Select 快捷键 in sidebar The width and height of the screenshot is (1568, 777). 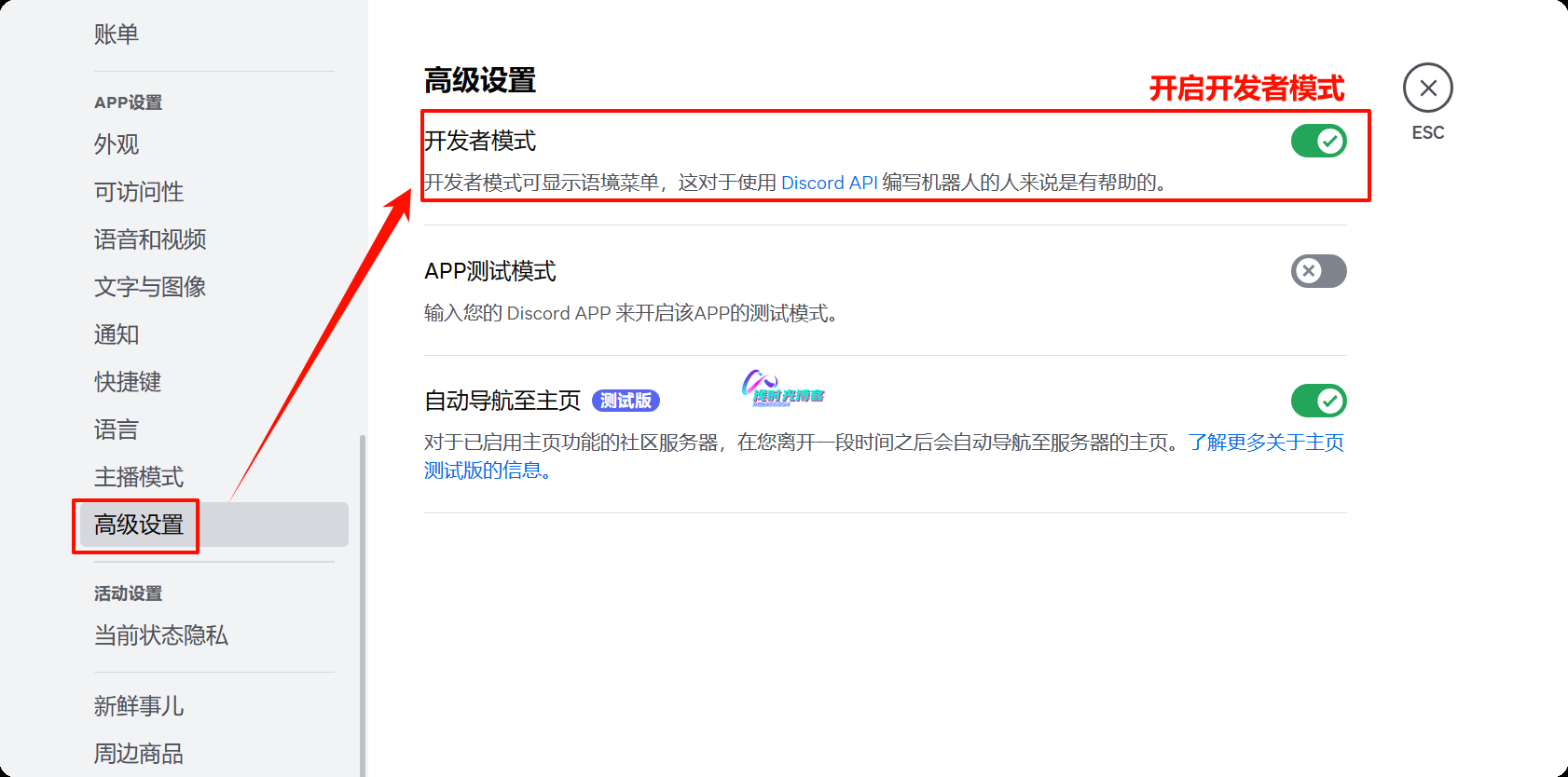128,382
